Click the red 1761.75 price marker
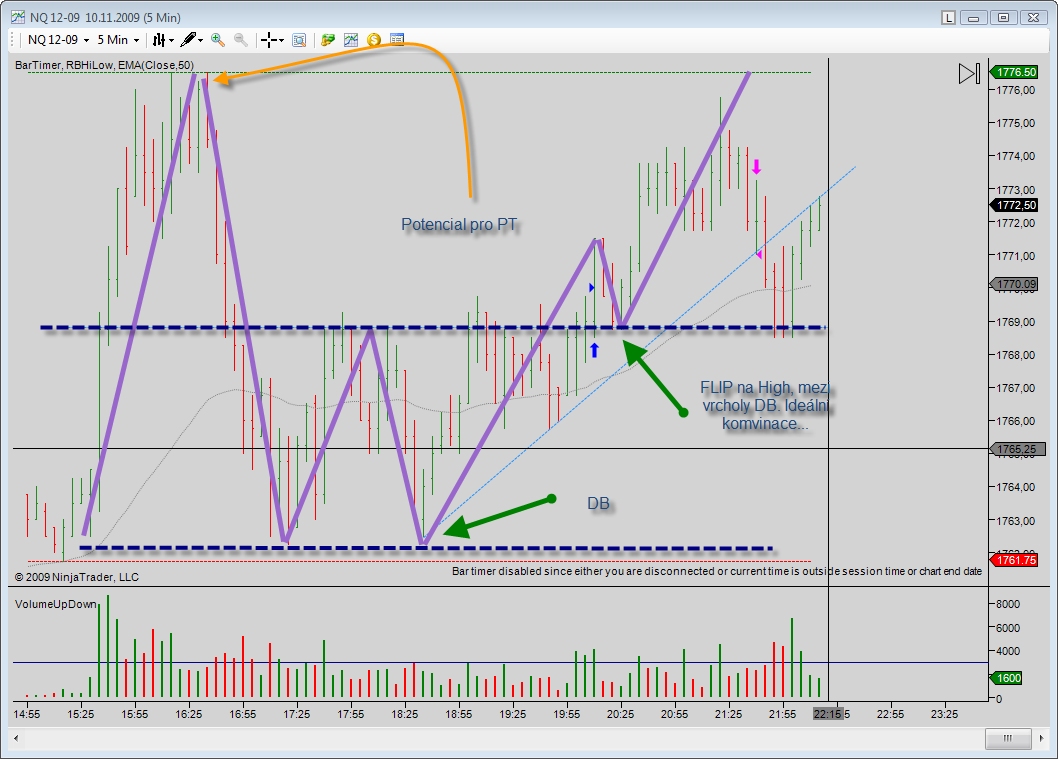 pos(1015,560)
